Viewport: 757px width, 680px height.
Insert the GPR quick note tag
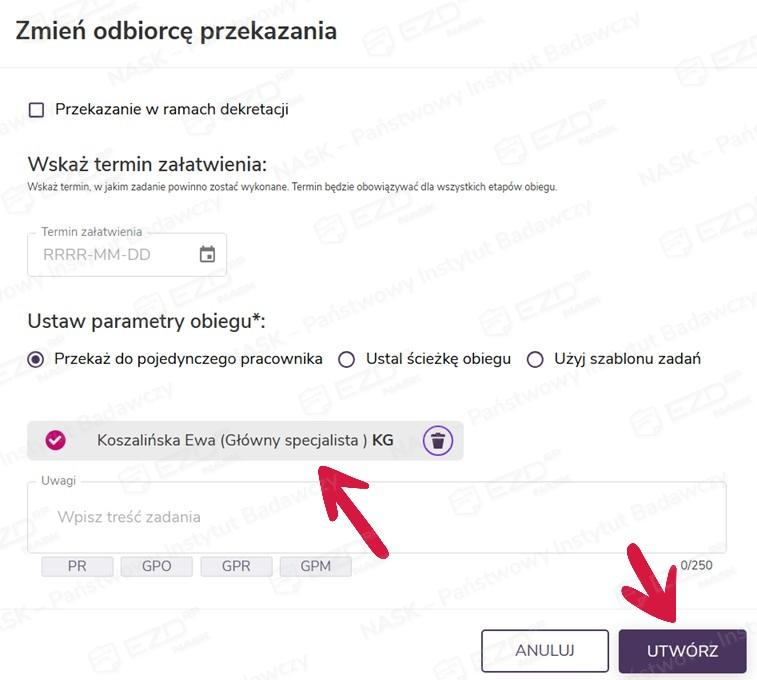[x=236, y=566]
